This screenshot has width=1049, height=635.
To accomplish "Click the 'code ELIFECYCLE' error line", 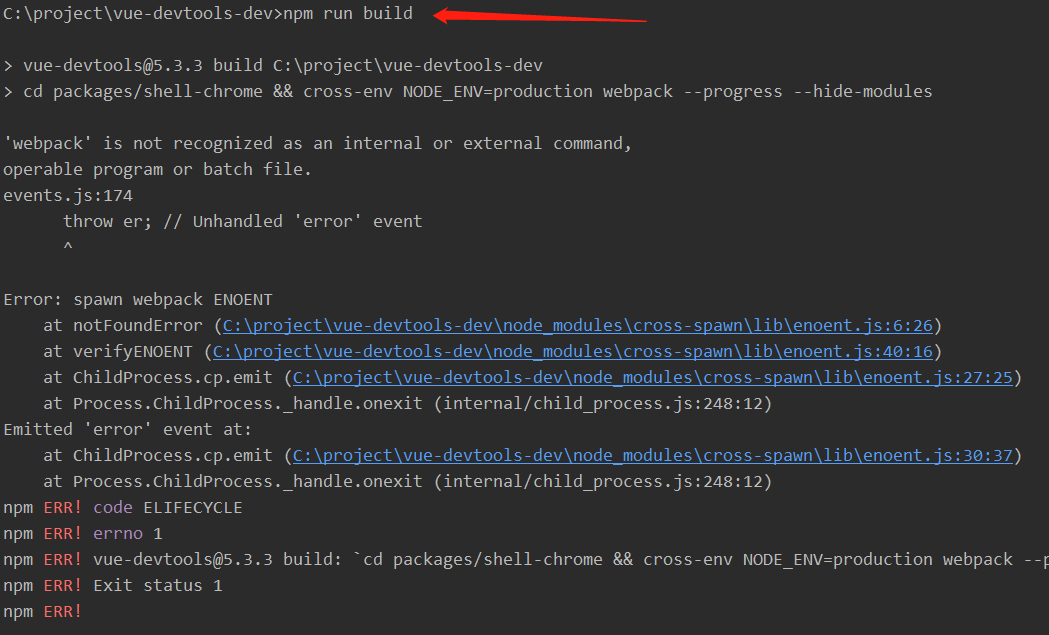I will tap(123, 508).
